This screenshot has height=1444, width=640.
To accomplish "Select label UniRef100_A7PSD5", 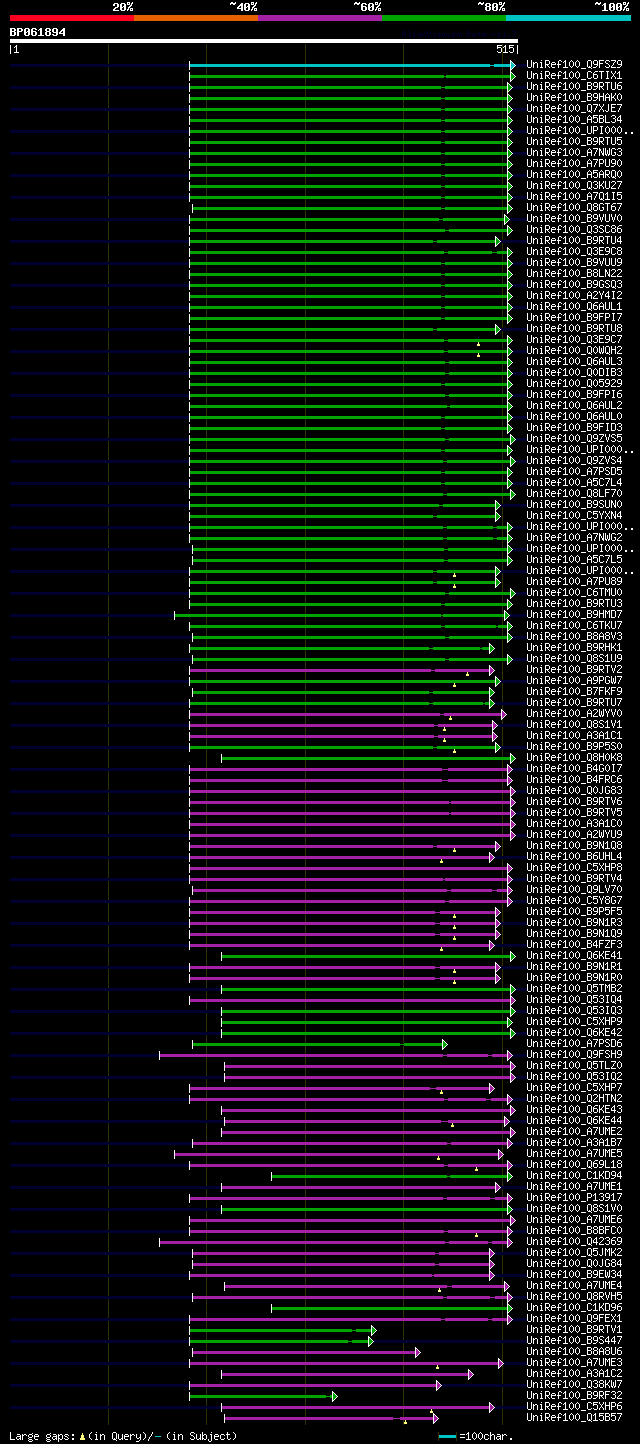I will (x=574, y=472).
